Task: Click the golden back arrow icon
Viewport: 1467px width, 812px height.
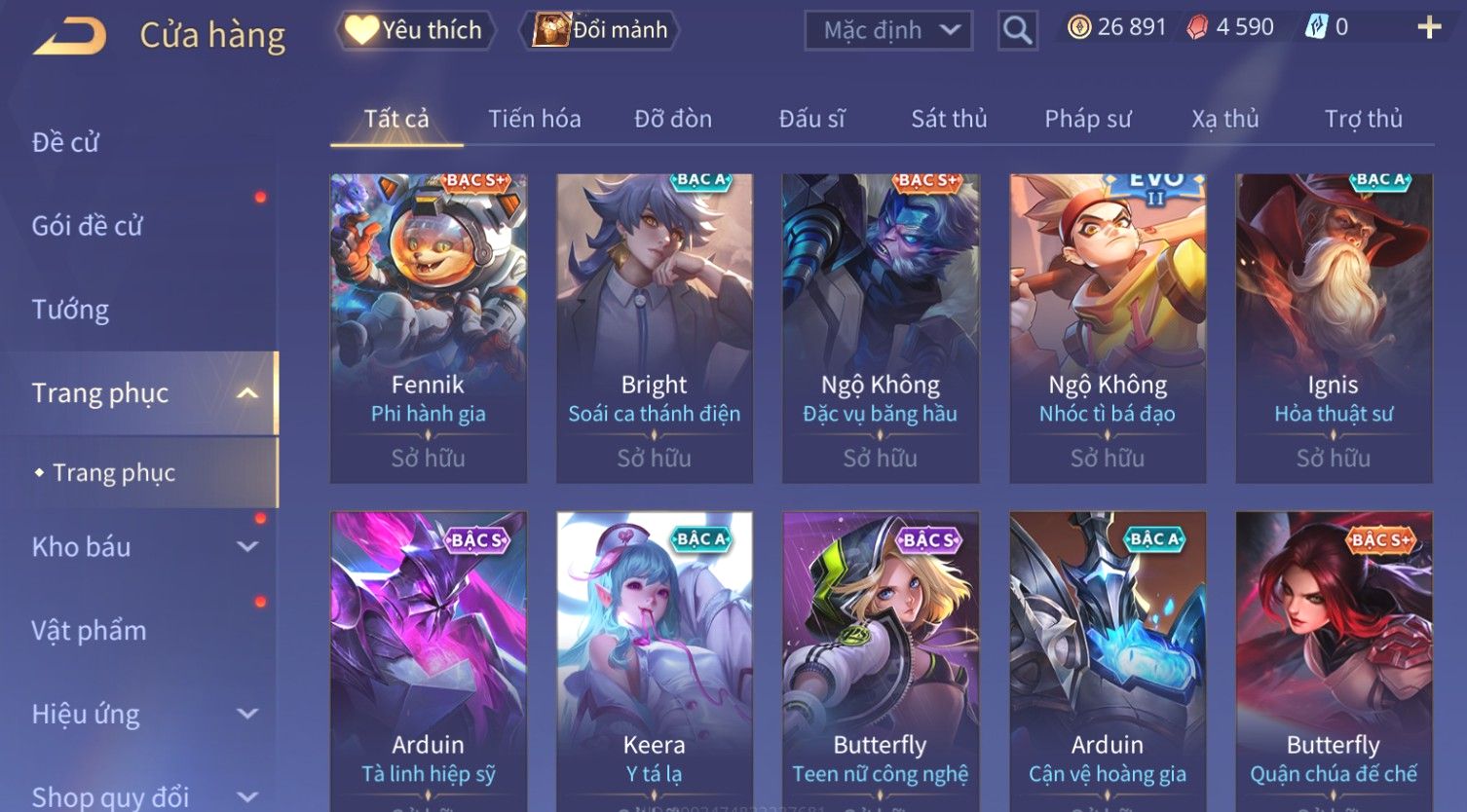Action: pos(69,37)
